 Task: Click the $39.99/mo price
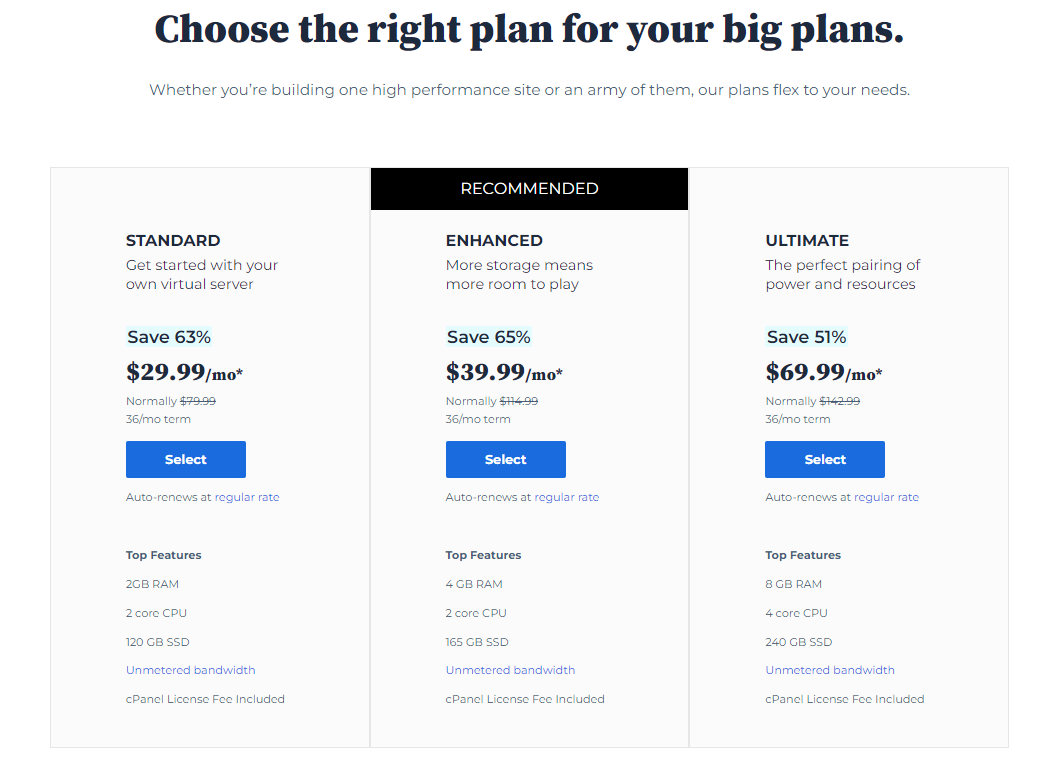(504, 372)
